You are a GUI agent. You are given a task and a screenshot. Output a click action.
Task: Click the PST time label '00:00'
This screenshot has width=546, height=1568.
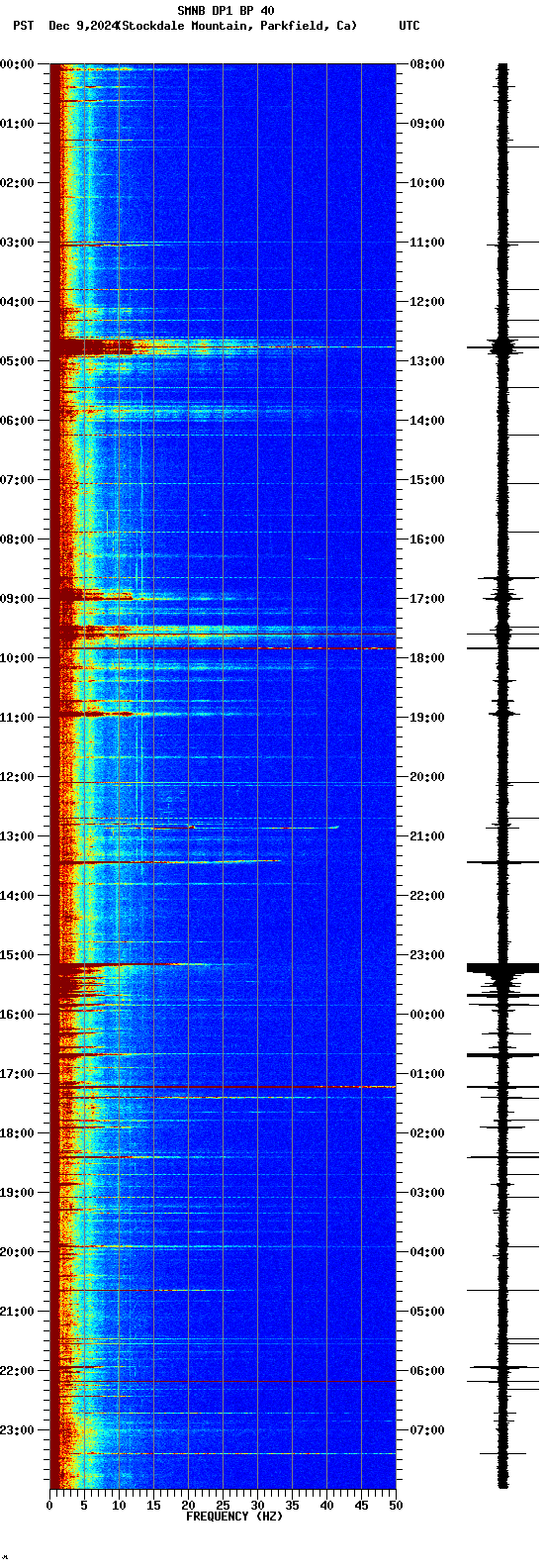[x=17, y=64]
